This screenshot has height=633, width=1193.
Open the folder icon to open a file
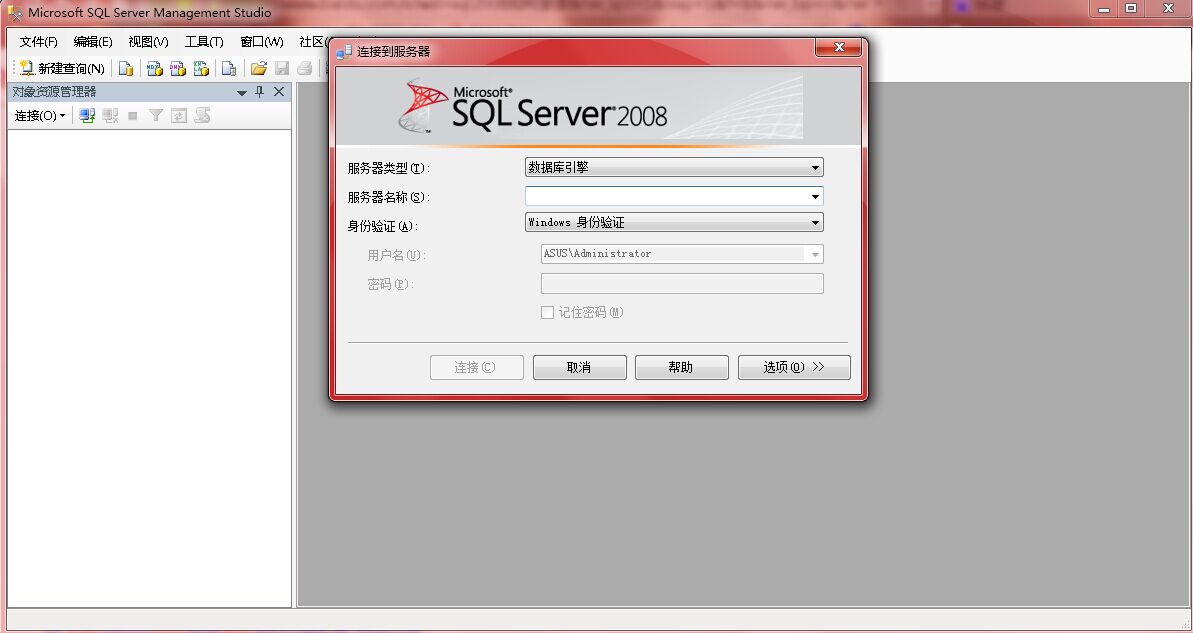(x=258, y=68)
